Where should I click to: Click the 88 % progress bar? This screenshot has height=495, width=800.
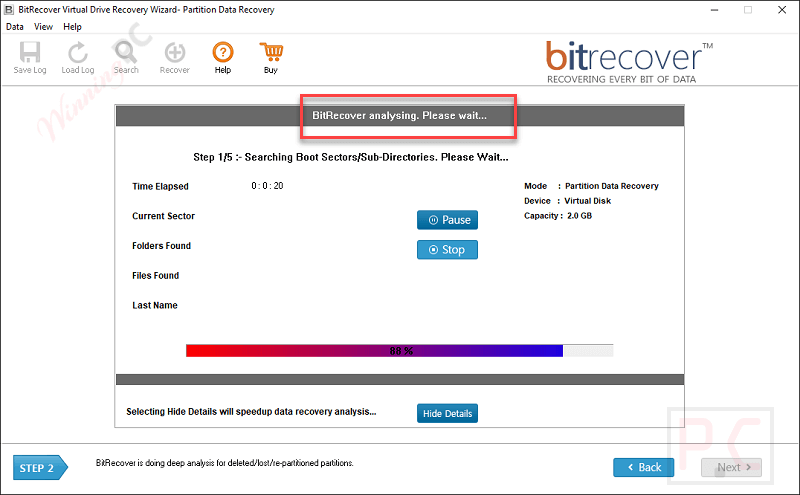coord(399,351)
